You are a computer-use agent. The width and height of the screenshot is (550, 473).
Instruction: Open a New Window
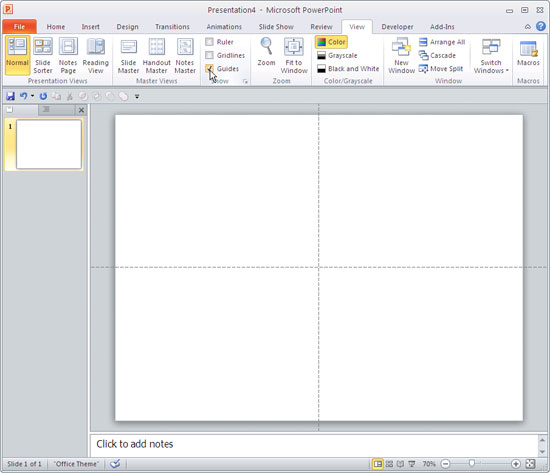click(401, 55)
